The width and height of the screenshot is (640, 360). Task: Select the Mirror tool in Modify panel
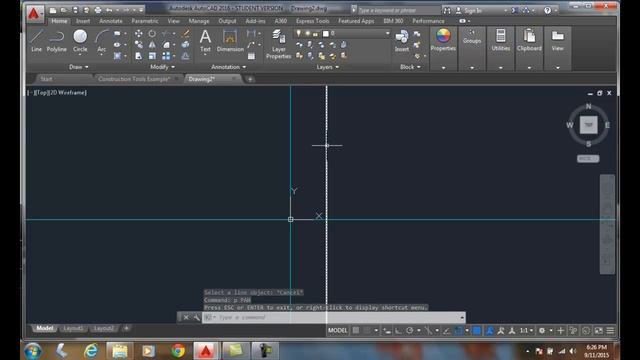152,44
